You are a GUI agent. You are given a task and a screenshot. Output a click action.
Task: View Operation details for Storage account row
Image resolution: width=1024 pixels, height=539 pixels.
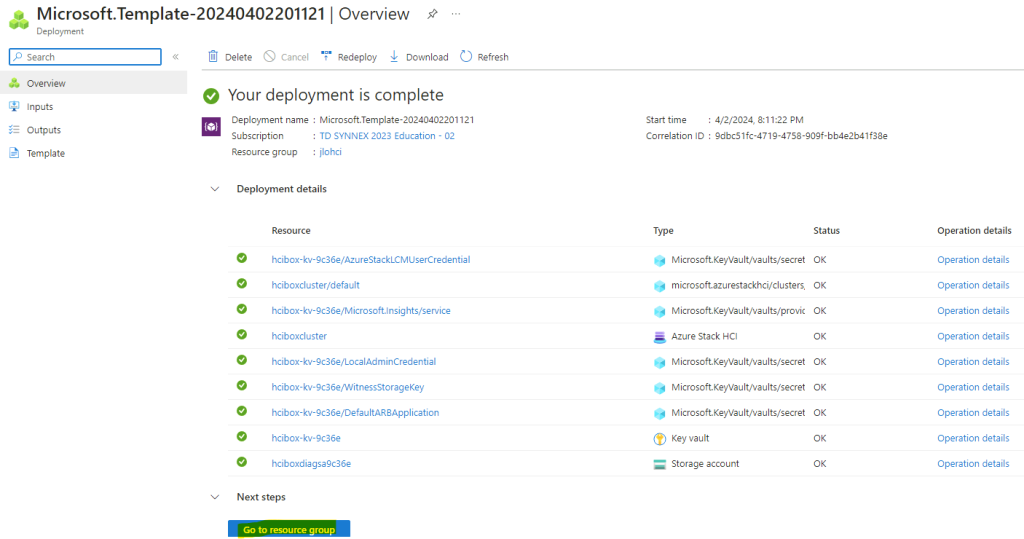tap(973, 463)
